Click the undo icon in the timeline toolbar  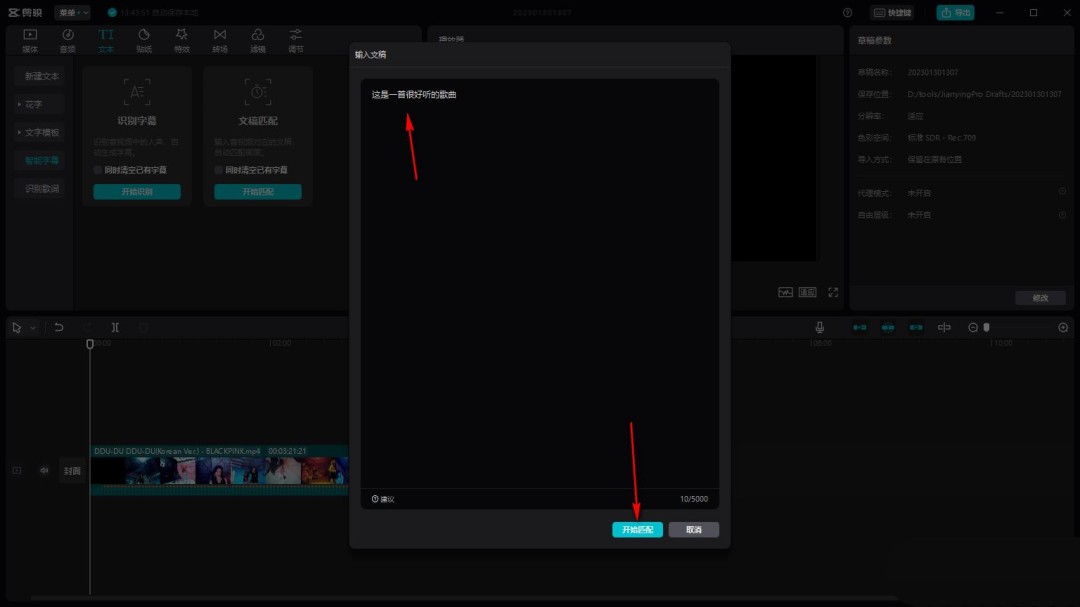60,327
